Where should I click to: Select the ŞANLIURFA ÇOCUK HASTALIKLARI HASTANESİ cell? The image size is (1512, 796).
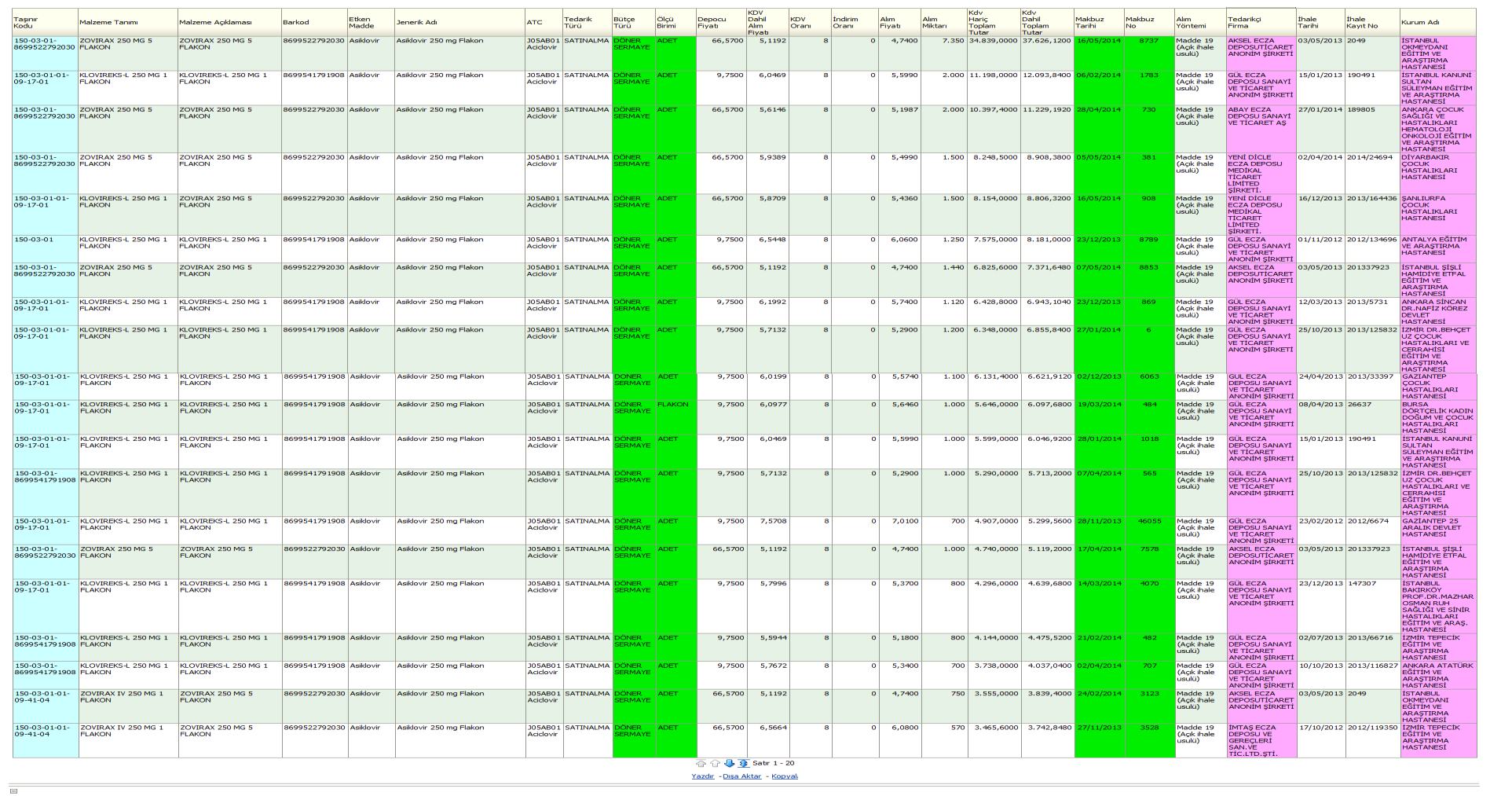[1438, 215]
